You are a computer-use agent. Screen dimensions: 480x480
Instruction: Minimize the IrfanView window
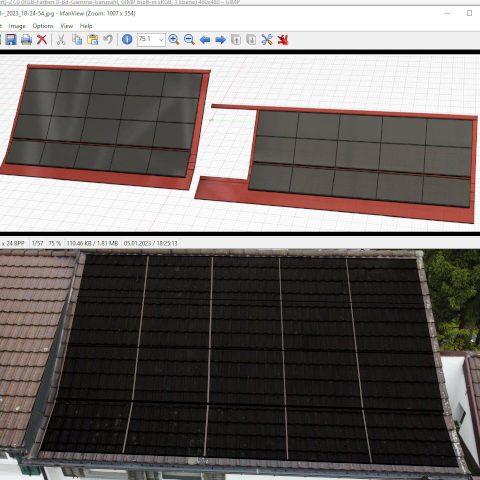coord(447,13)
